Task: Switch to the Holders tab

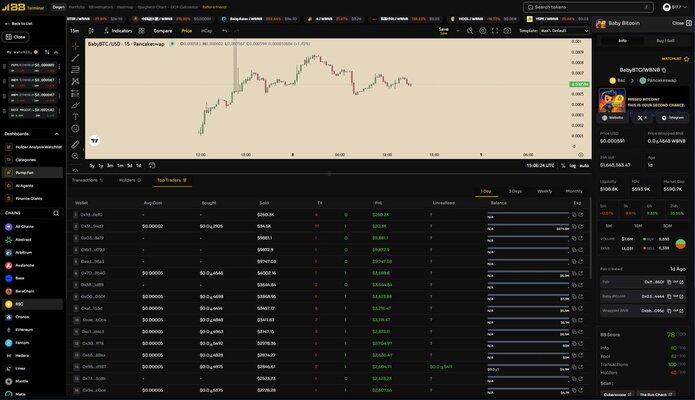Action: click(x=129, y=180)
